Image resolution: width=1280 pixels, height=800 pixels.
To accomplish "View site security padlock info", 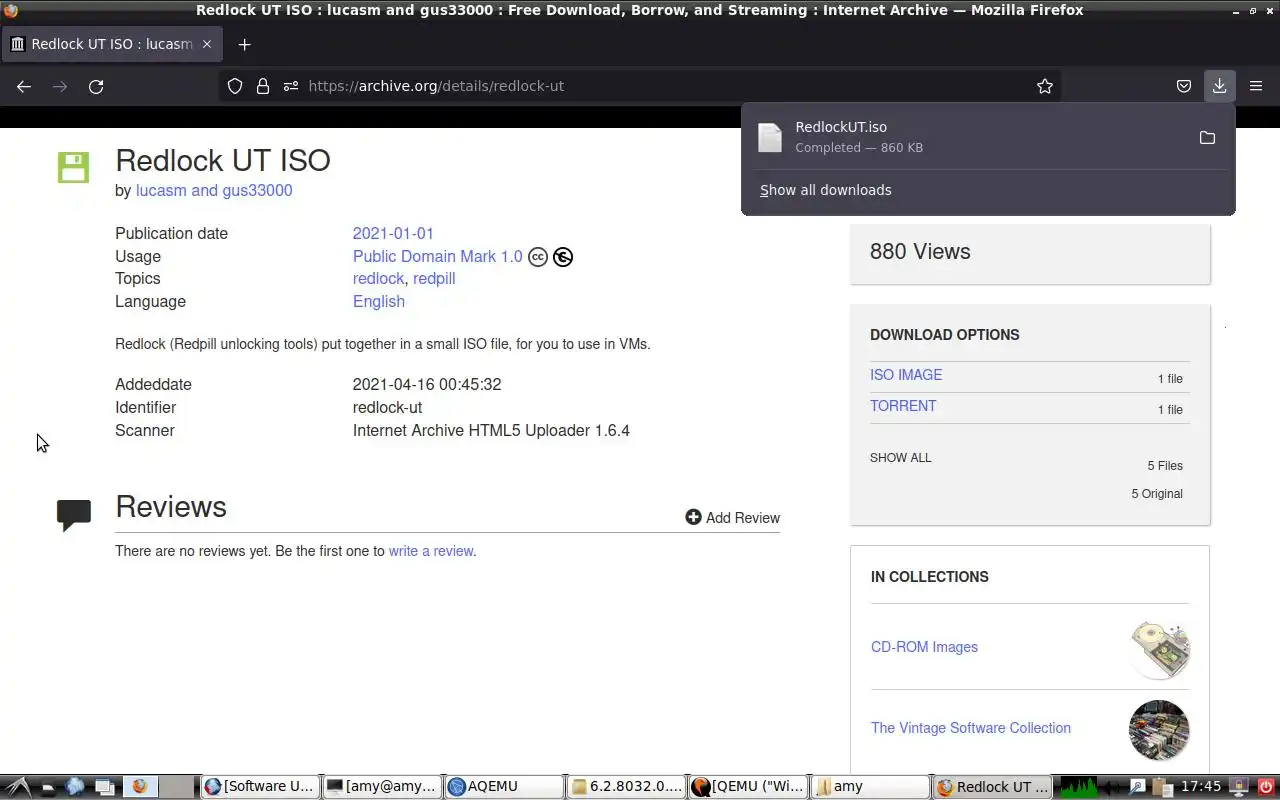I will 263,86.
